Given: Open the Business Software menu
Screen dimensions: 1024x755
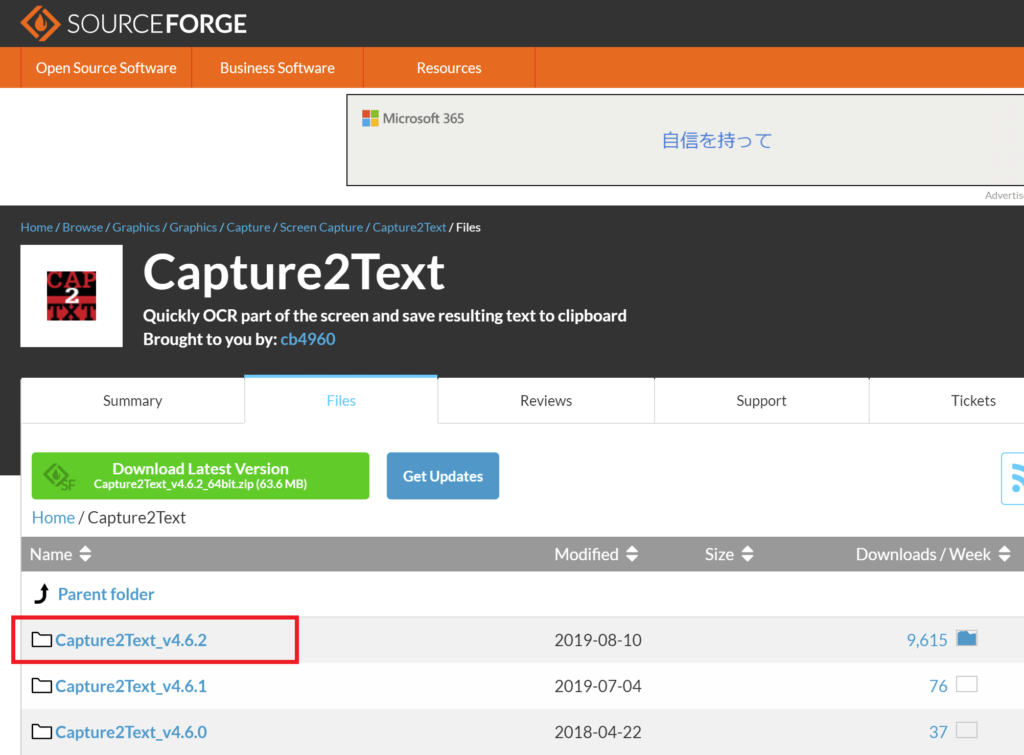Looking at the screenshot, I should click(x=277, y=67).
